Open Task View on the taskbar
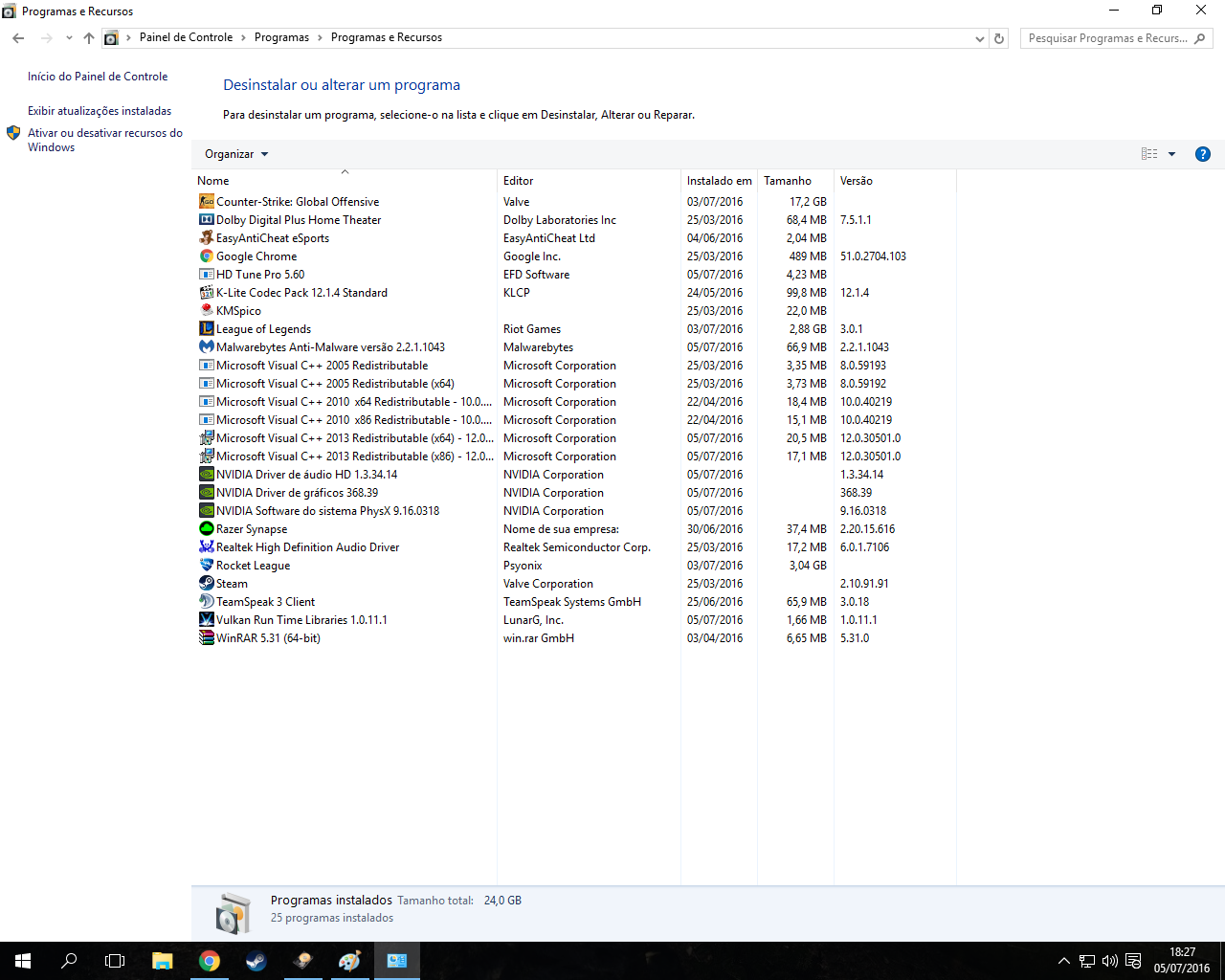The image size is (1225, 980). pyautogui.click(x=115, y=961)
